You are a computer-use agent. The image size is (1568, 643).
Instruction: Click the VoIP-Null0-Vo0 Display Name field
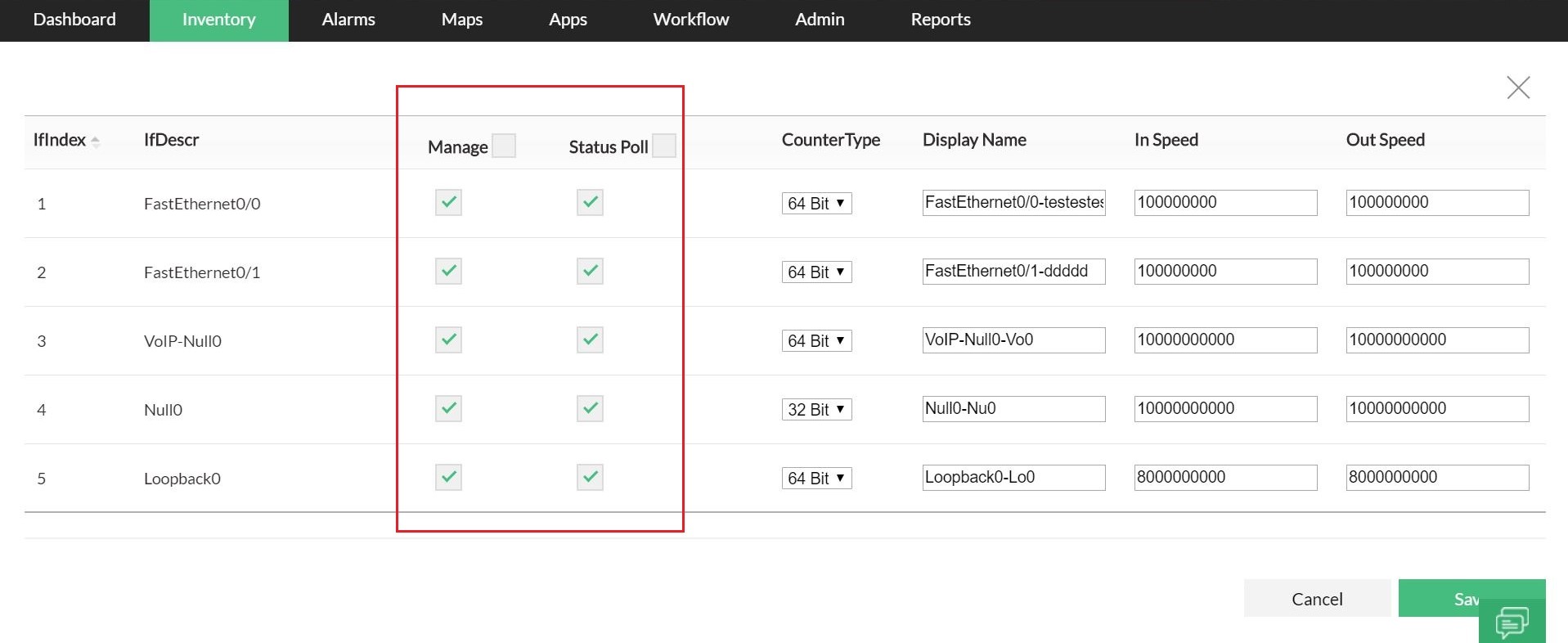tap(1013, 339)
